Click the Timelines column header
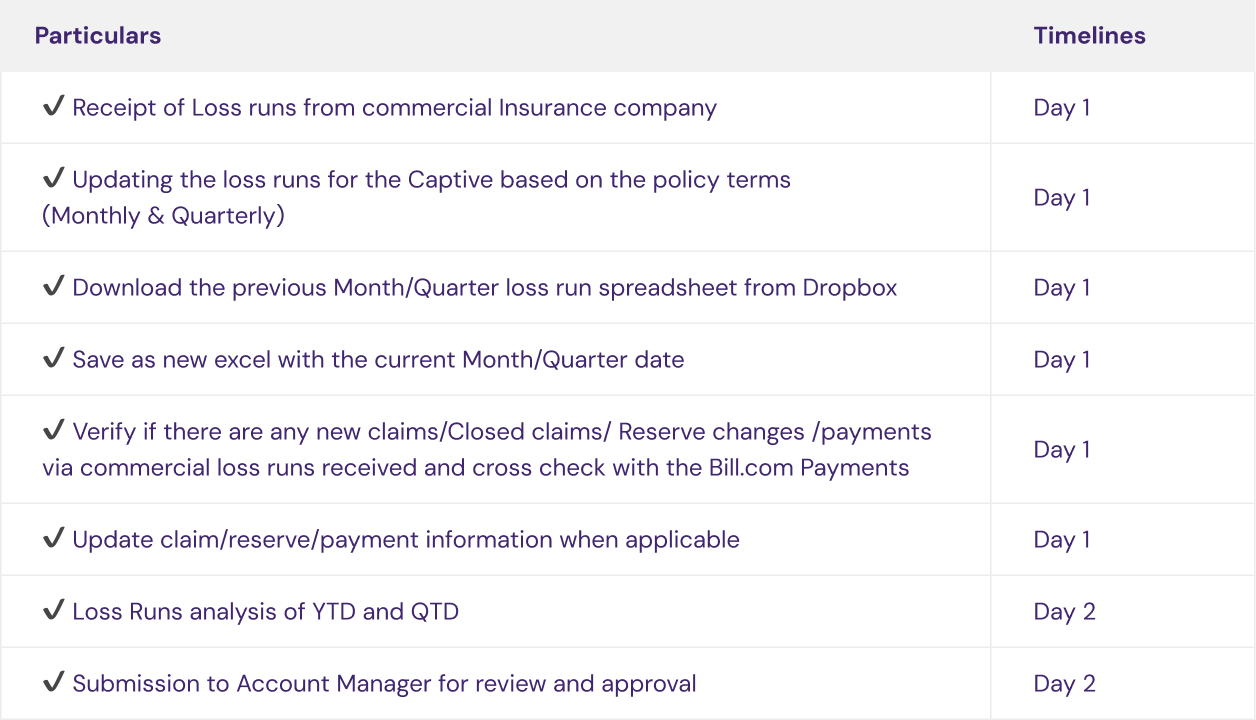Image resolution: width=1256 pixels, height=720 pixels. 1089,36
